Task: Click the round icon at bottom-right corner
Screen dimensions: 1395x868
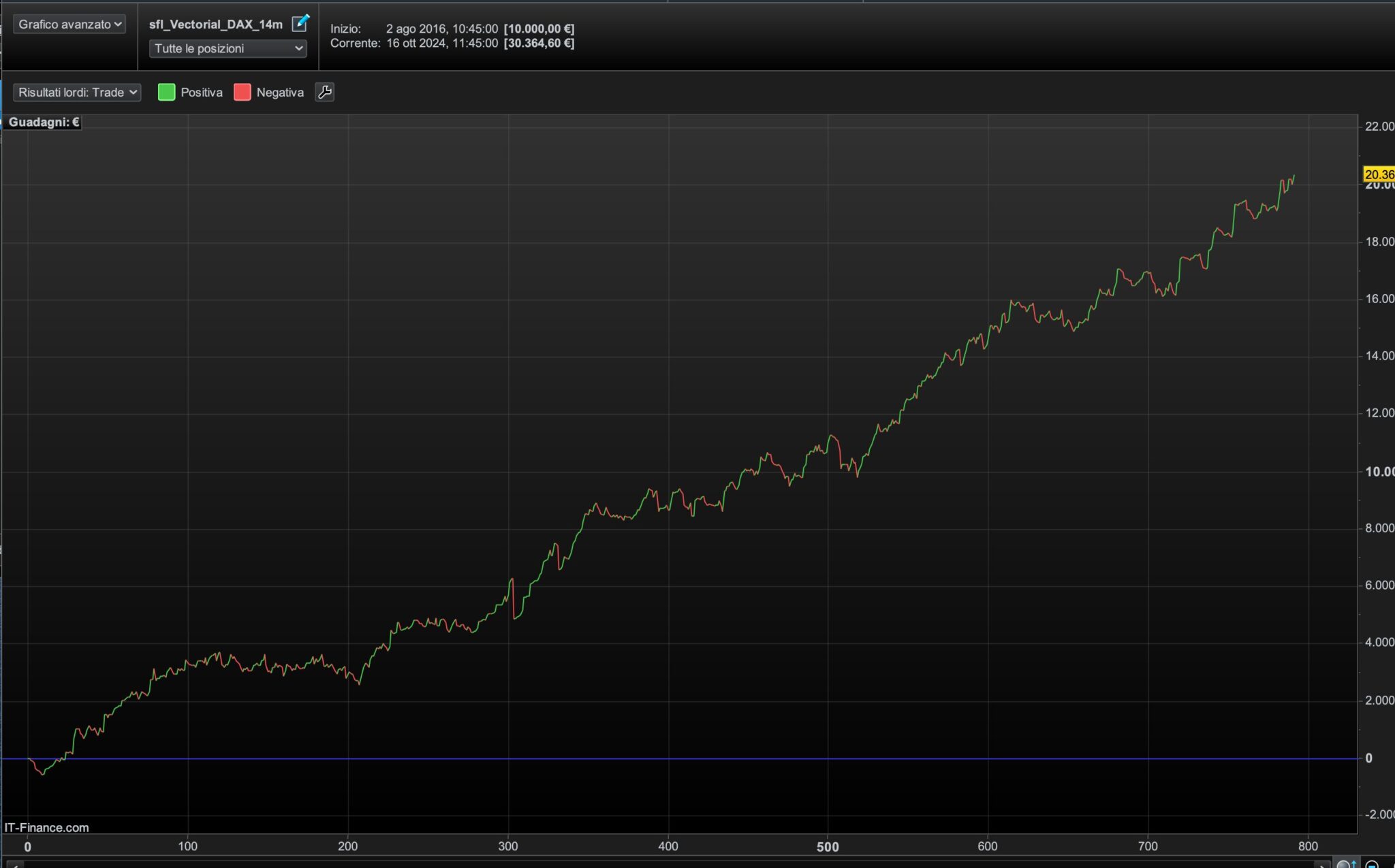Action: (1373, 863)
